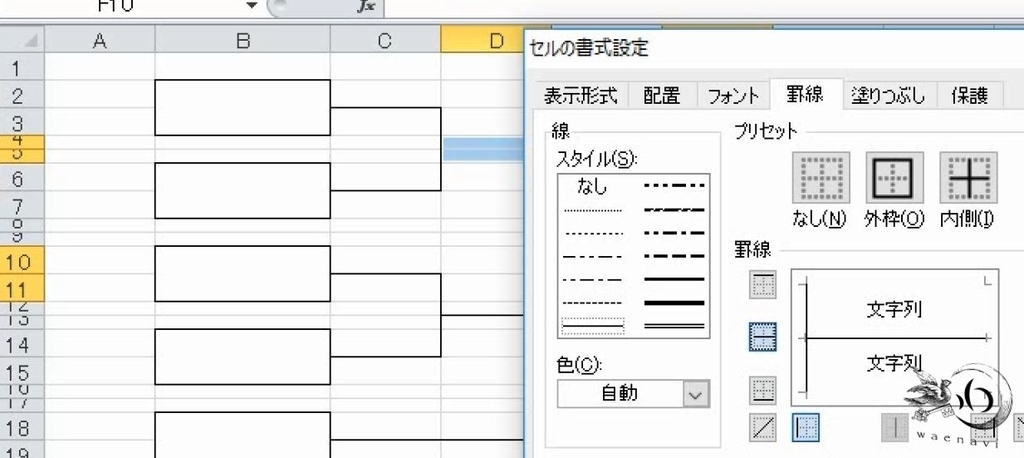The height and width of the screenshot is (458, 1024).
Task: Switch to the 表示形式 tab
Action: (581, 96)
